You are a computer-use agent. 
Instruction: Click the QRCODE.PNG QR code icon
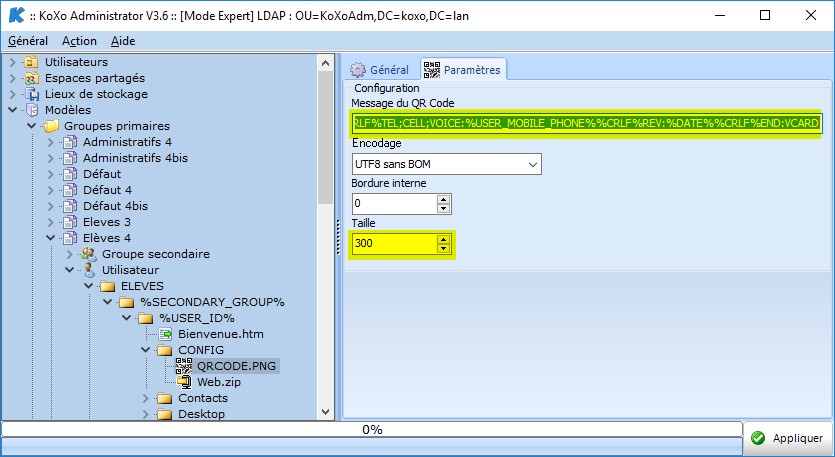pyautogui.click(x=184, y=366)
